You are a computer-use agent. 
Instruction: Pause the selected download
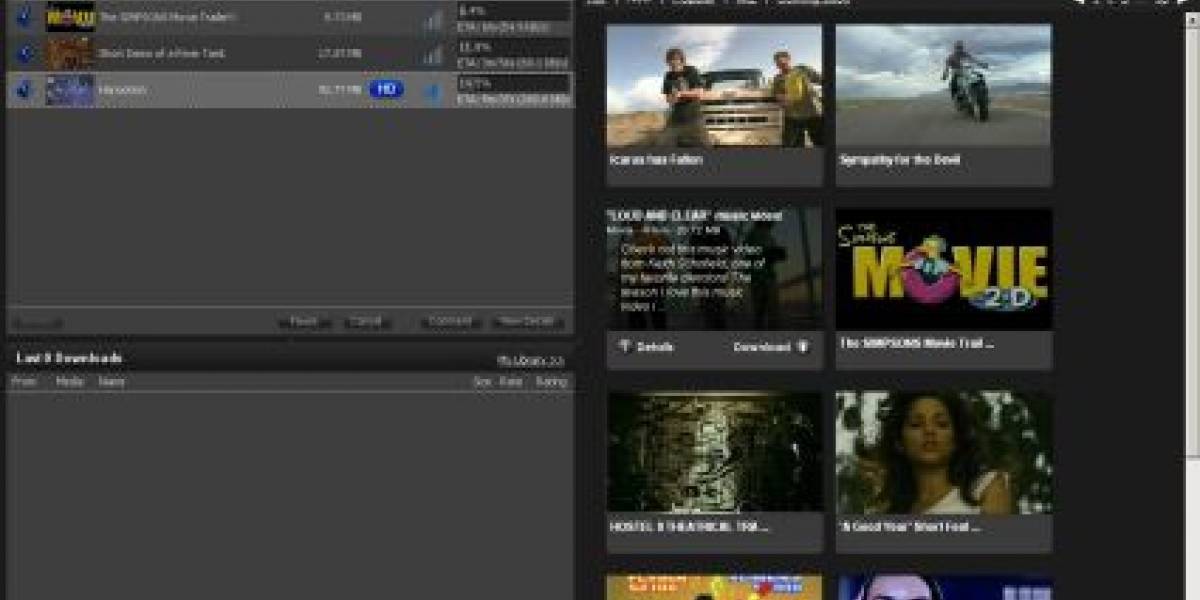pos(304,322)
